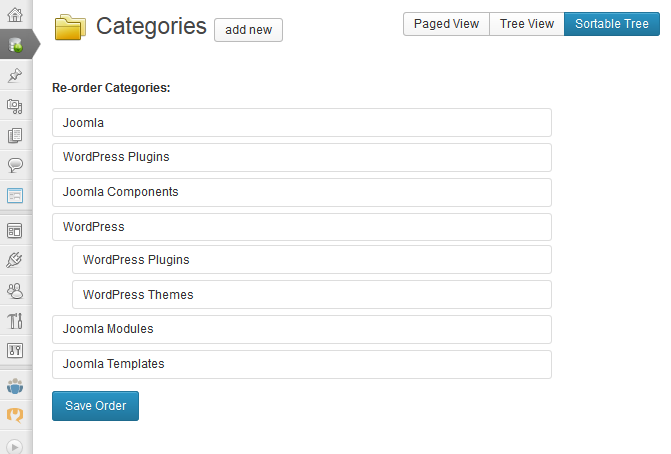
Task: Open the Plugins plug icon
Action: tap(15, 260)
